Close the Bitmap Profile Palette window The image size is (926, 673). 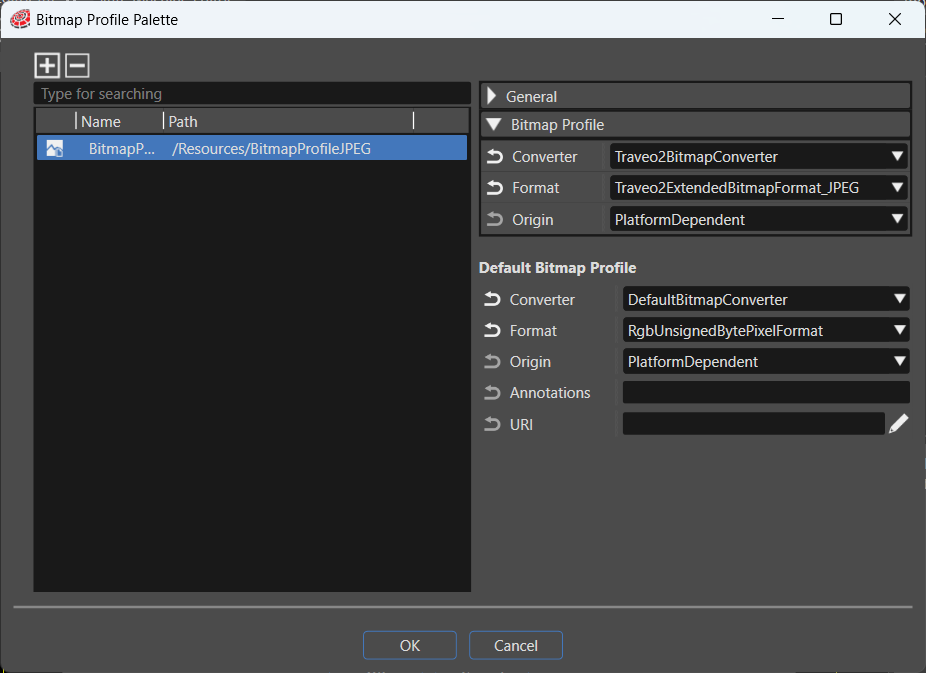click(x=895, y=19)
